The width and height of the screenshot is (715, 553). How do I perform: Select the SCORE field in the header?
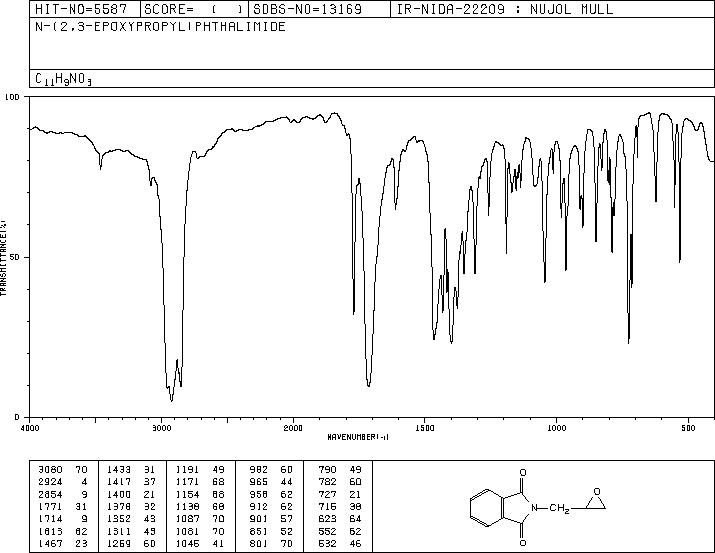pyautogui.click(x=194, y=9)
